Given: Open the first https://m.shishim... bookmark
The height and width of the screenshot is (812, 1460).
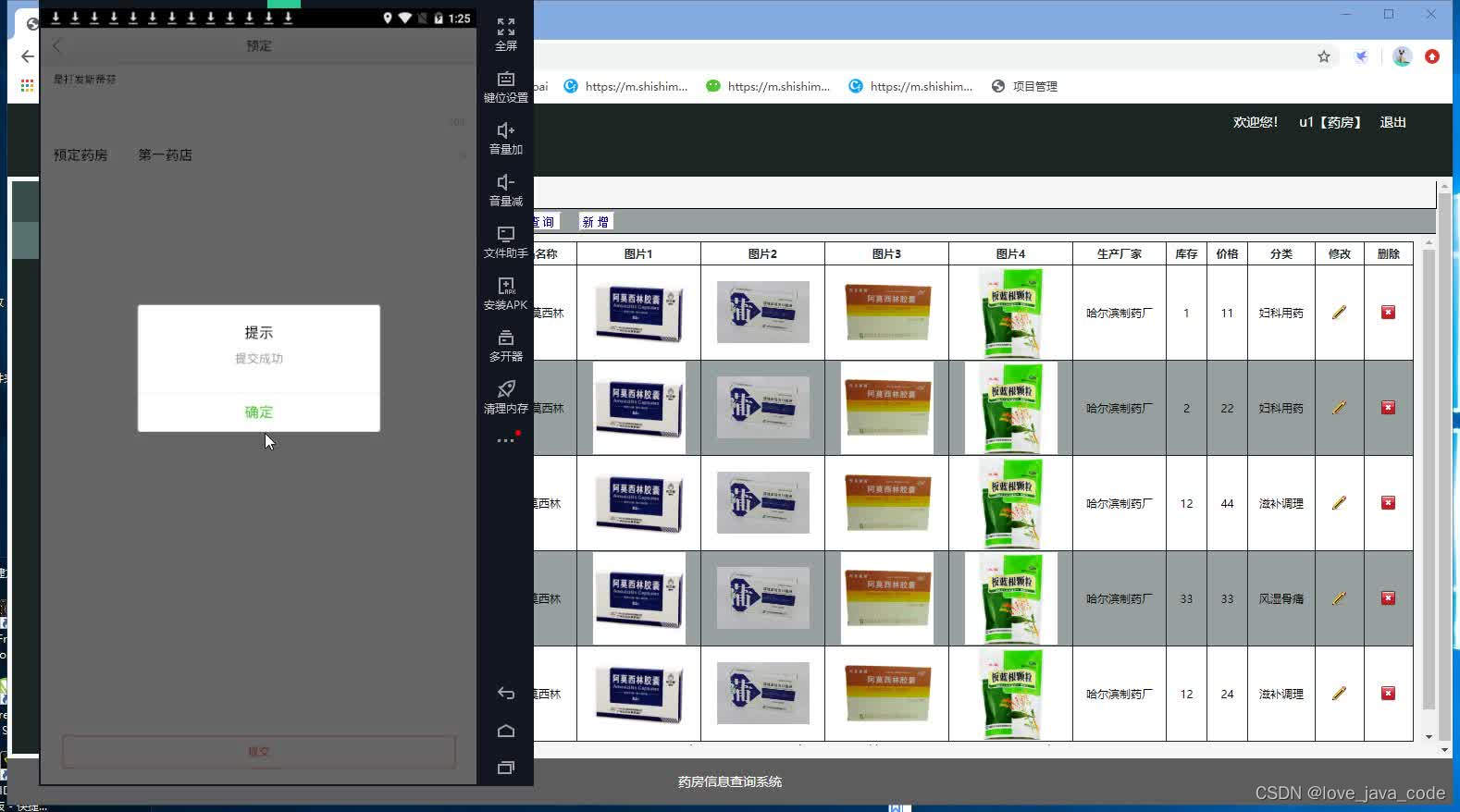Looking at the screenshot, I should point(625,86).
